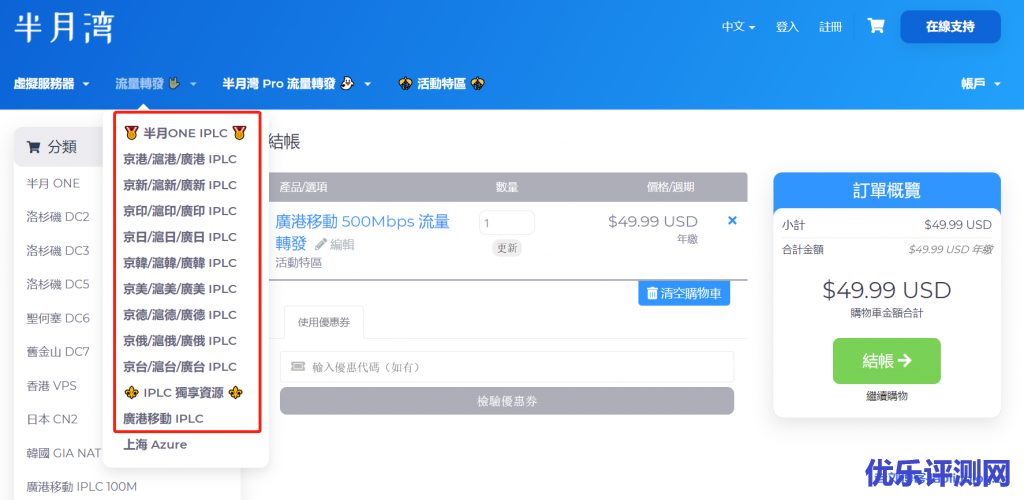Select 京港/滬港/廣港 IPLC menu item
Screen dimensions: 1024x500
tap(180, 159)
